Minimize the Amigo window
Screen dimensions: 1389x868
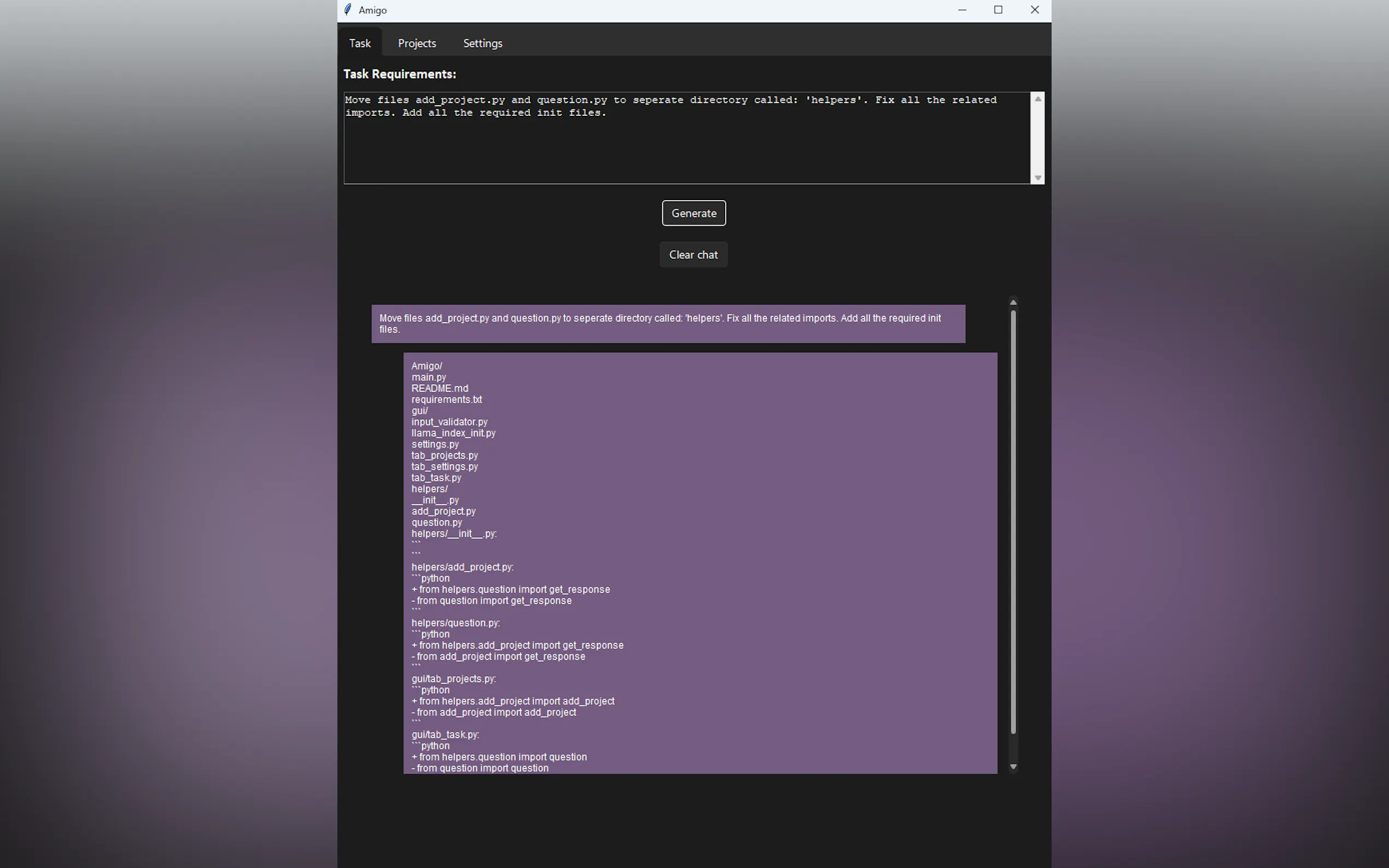pyautogui.click(x=962, y=10)
